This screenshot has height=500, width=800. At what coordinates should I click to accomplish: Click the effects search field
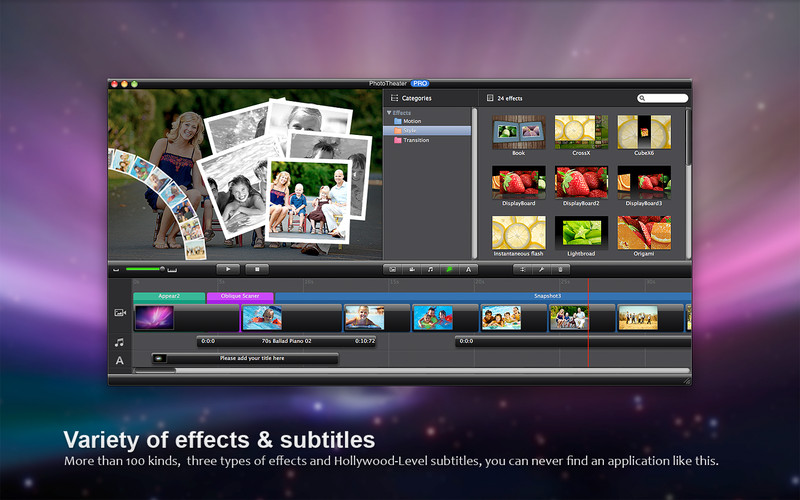[662, 98]
